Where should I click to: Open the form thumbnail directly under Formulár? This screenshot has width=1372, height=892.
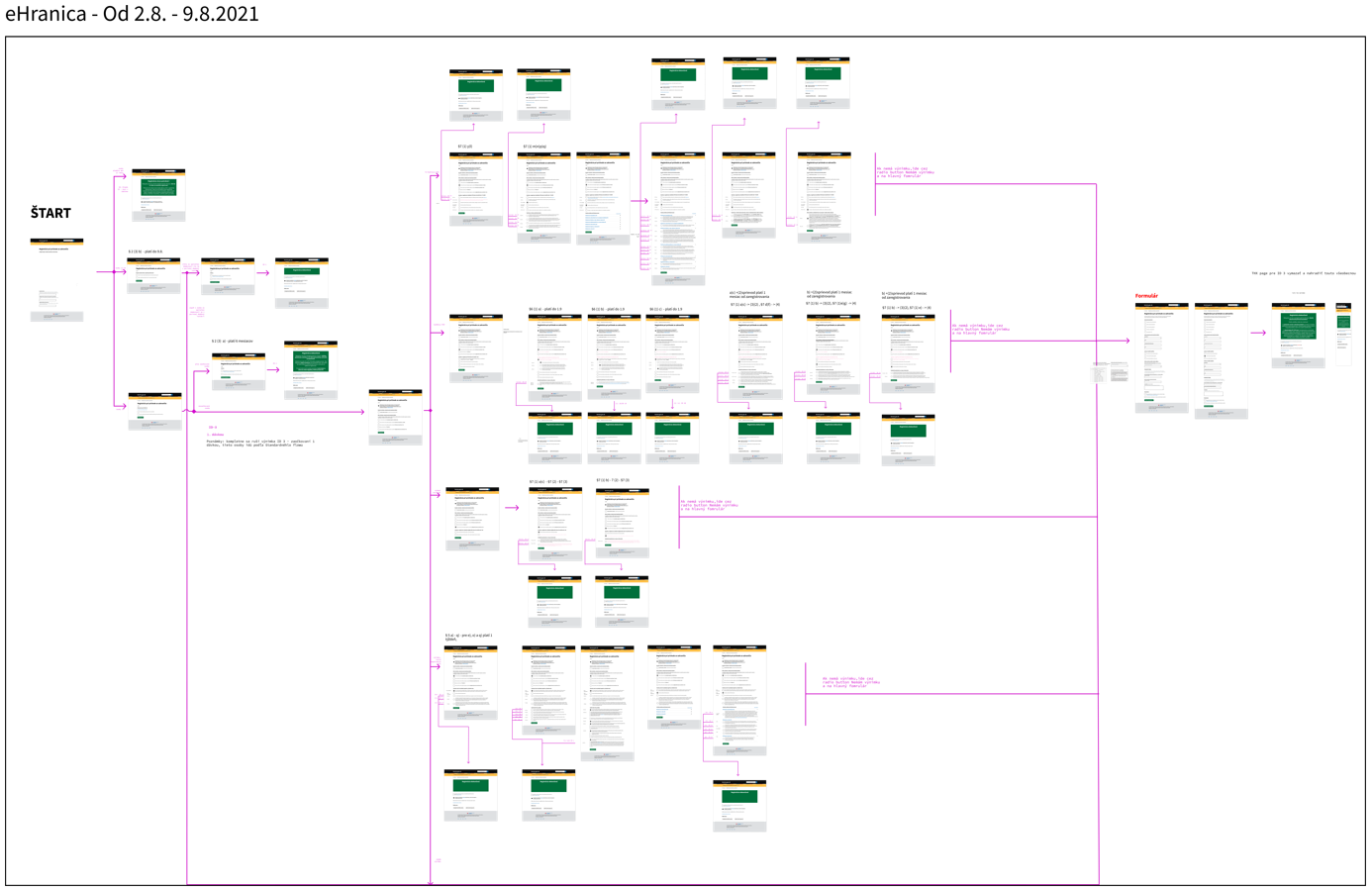tap(1161, 357)
